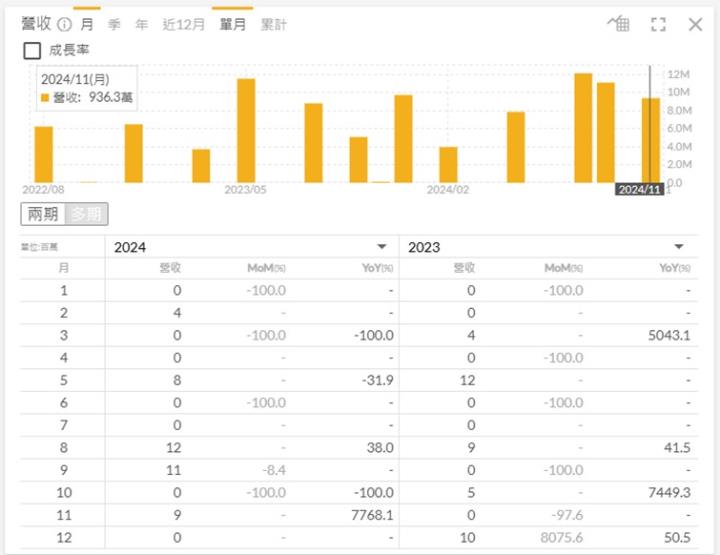Click the orange 營收 legend swatch in tooltip
The image size is (720, 555).
click(x=44, y=97)
